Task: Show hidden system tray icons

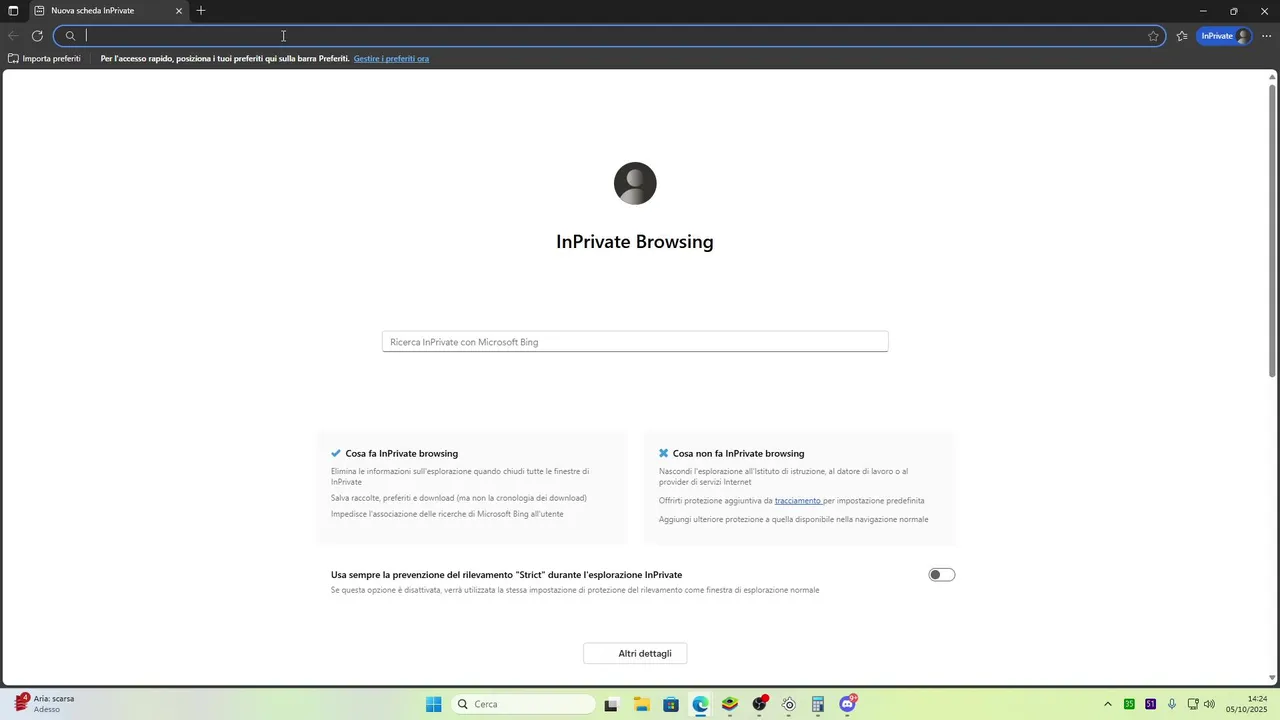Action: pyautogui.click(x=1107, y=705)
